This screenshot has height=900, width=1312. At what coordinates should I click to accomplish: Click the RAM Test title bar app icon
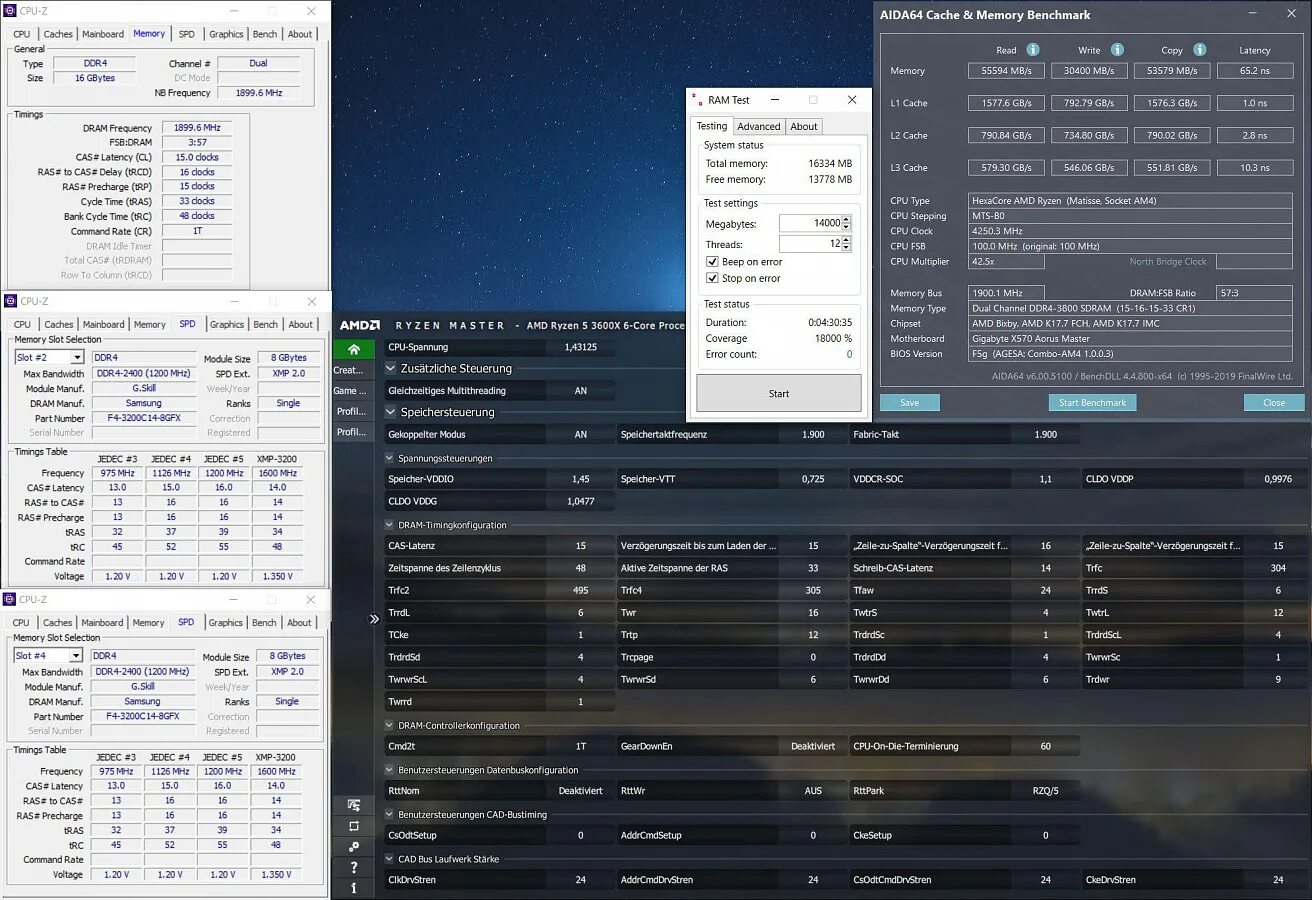pos(696,100)
